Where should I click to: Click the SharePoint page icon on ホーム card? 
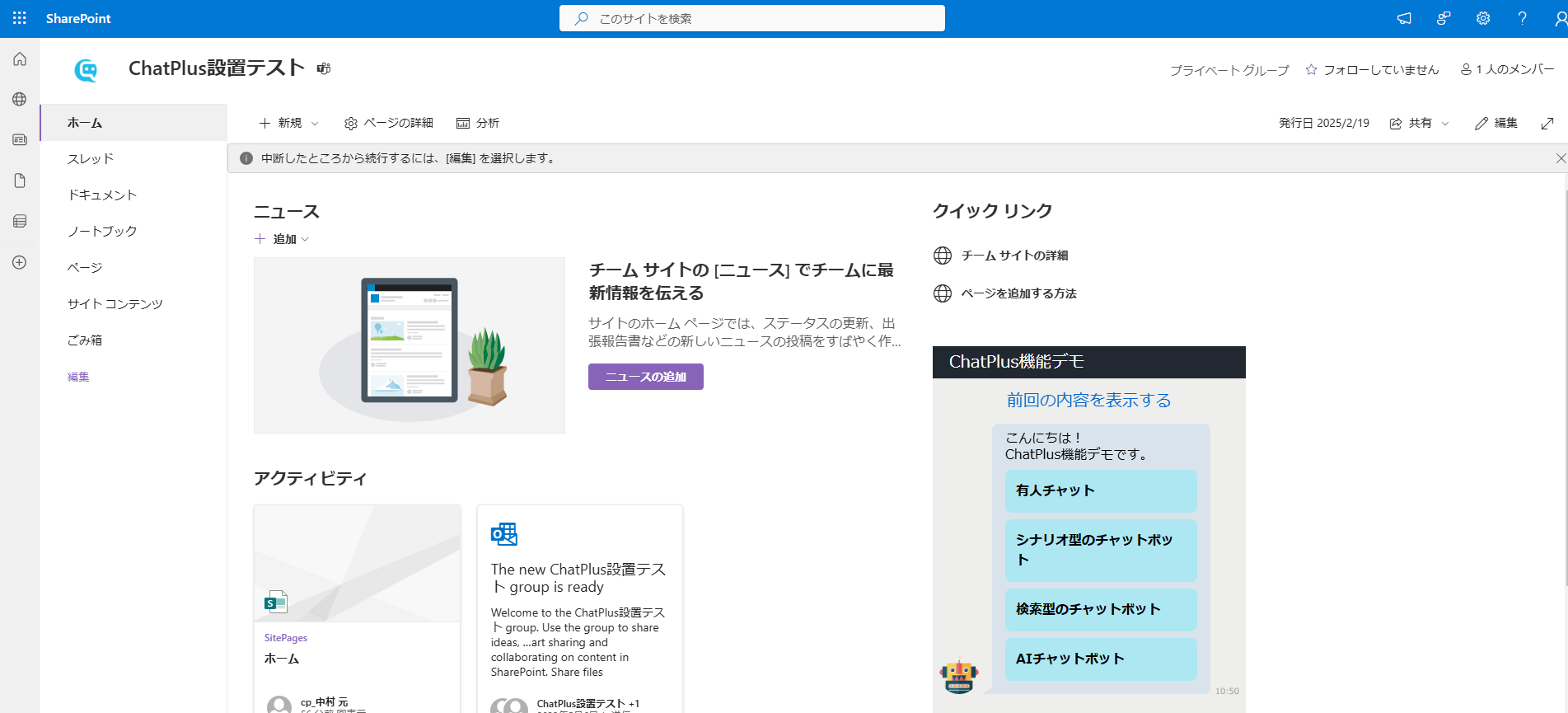click(x=276, y=602)
